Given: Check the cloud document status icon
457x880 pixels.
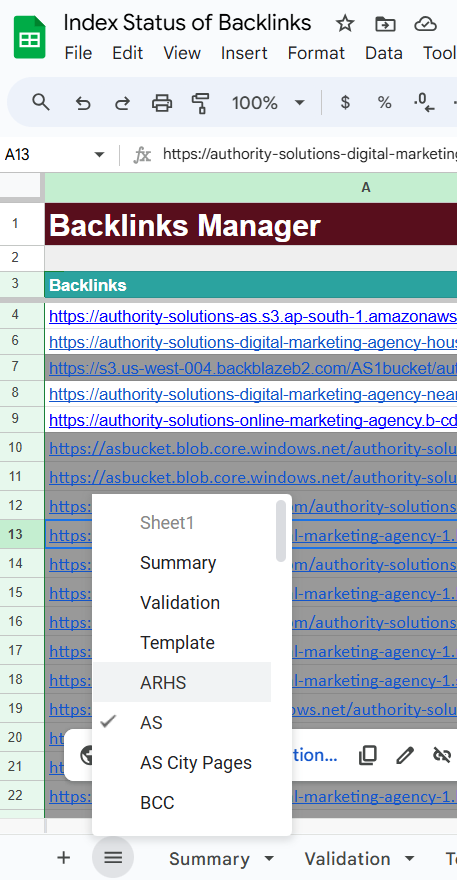Looking at the screenshot, I should (x=425, y=24).
